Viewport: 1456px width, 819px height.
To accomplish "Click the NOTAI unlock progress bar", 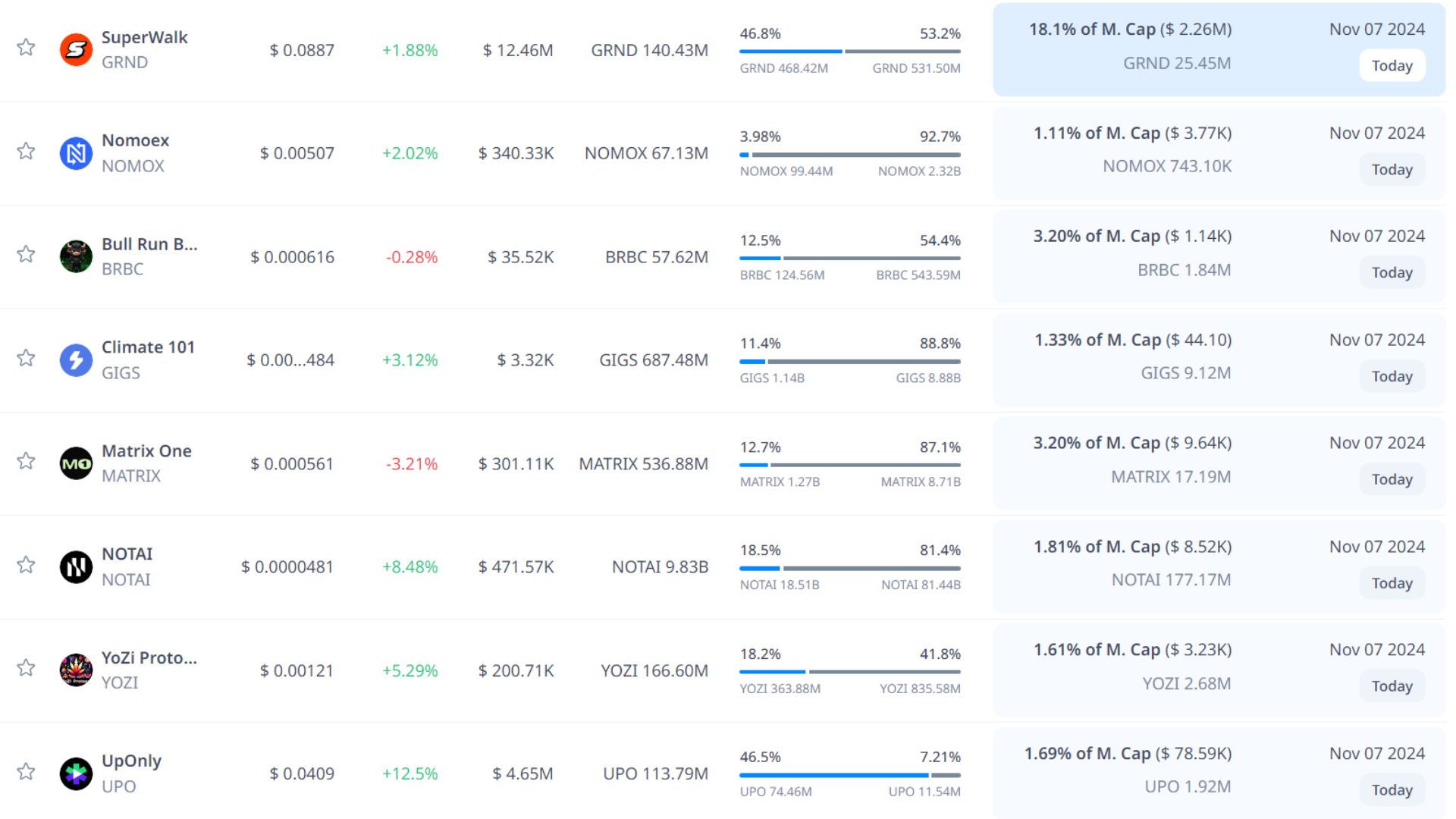I will click(849, 568).
